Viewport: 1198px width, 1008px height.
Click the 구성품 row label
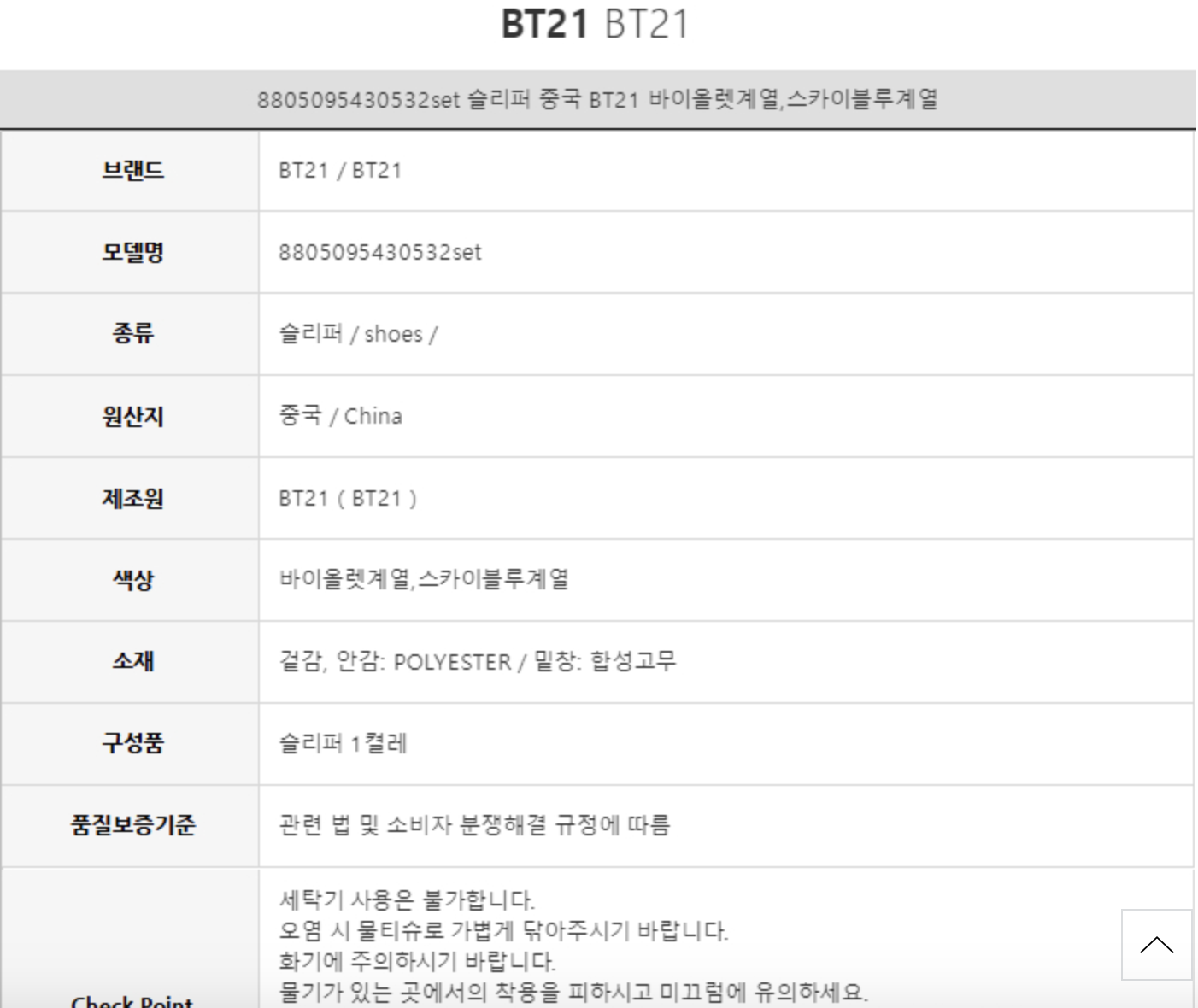click(132, 742)
